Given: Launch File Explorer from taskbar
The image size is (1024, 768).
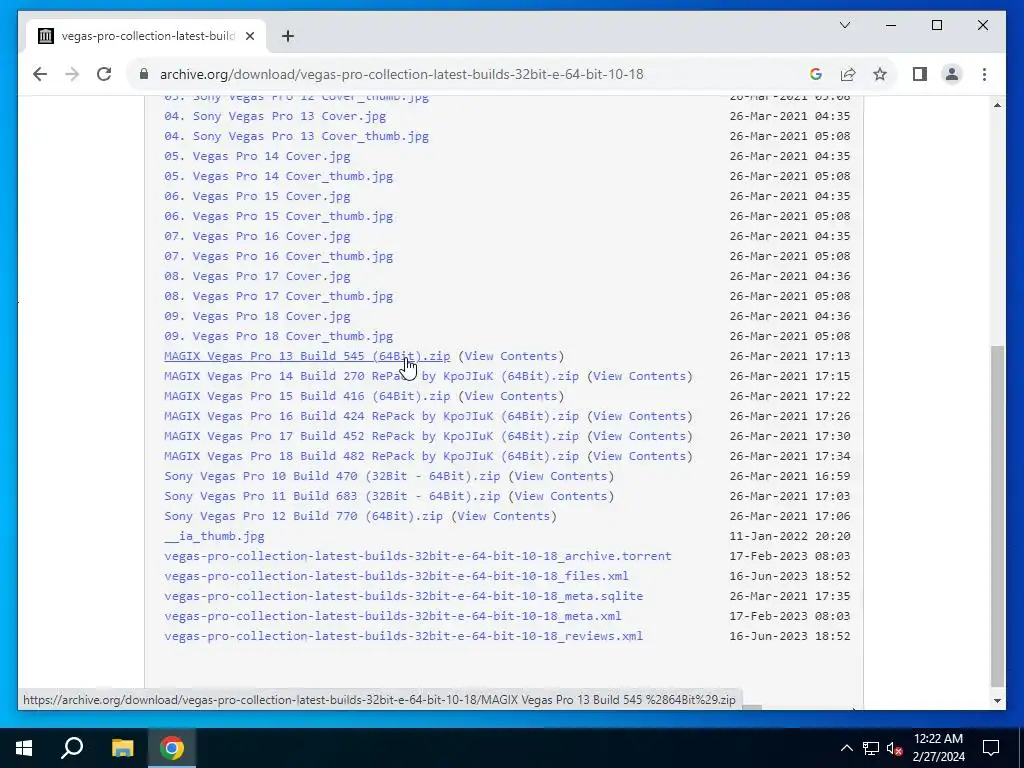Looking at the screenshot, I should 122,748.
